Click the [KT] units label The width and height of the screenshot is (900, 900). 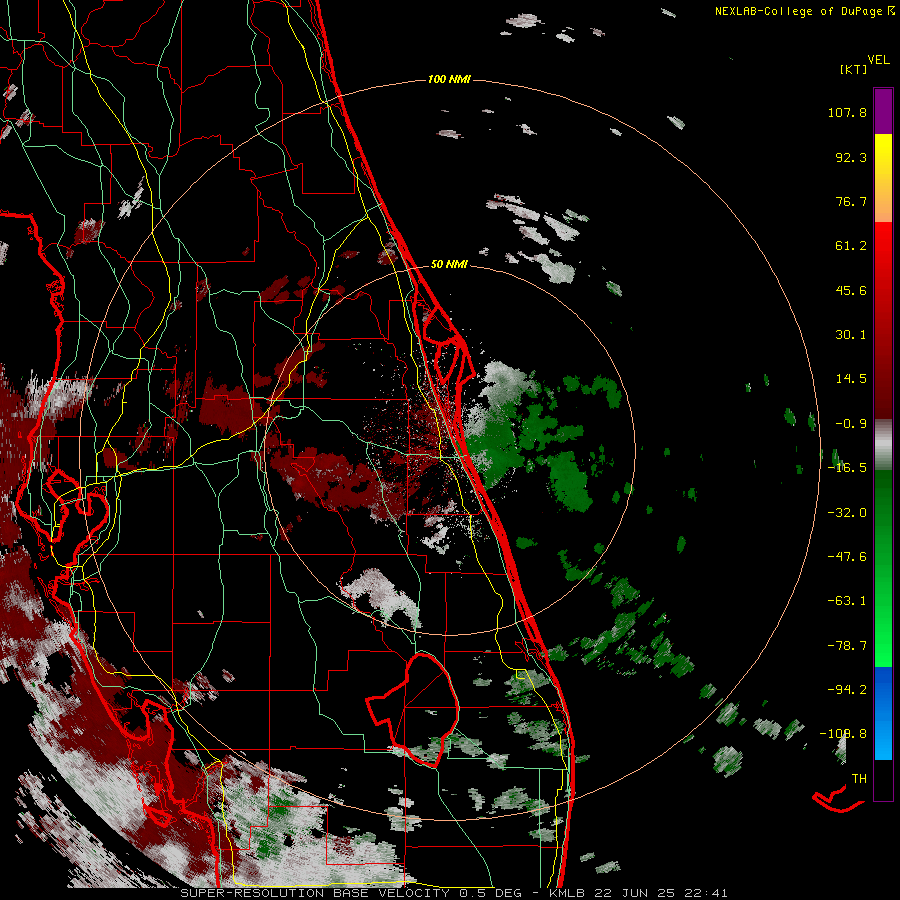click(x=853, y=69)
